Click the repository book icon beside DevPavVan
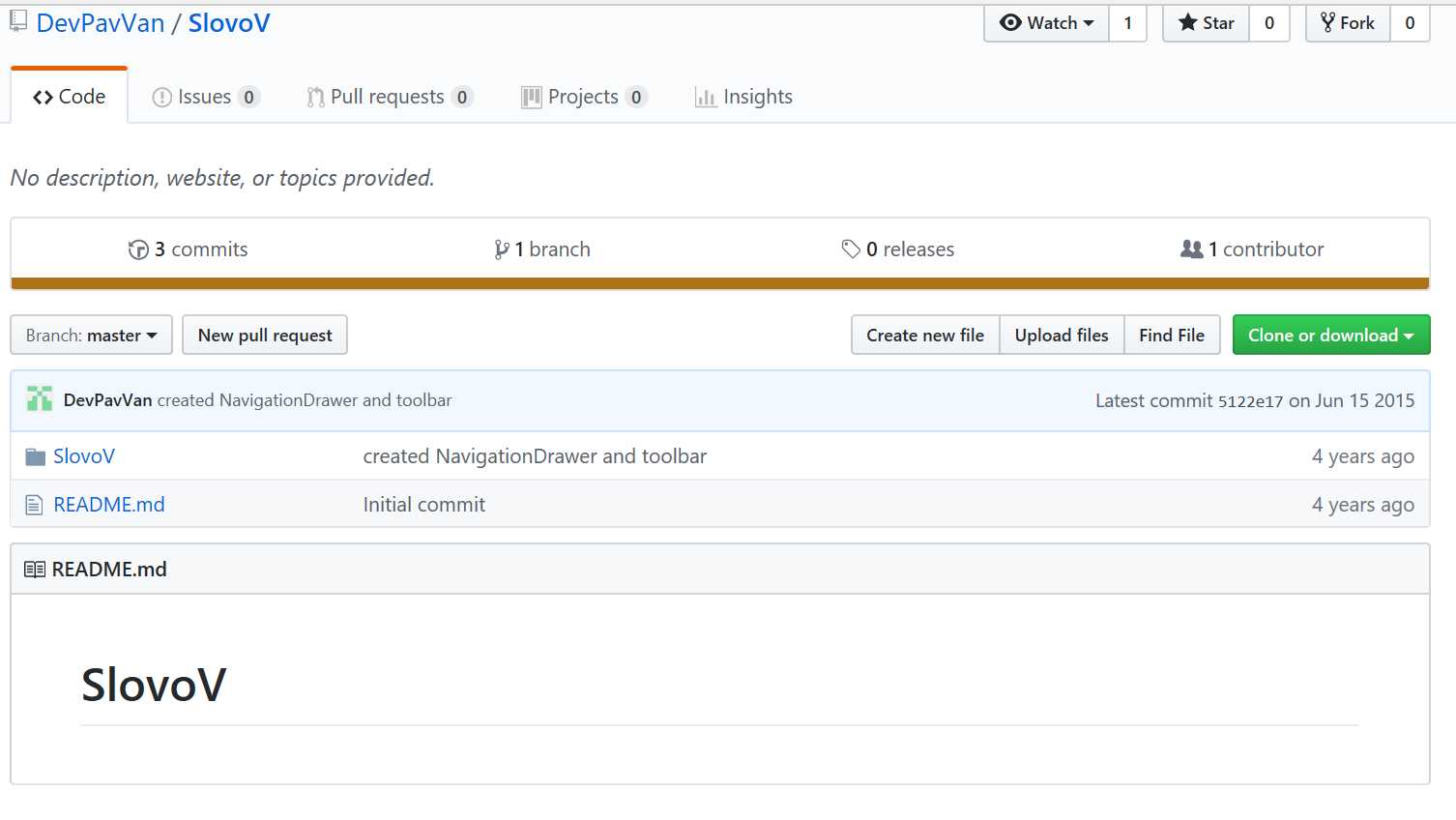1456x820 pixels. pos(18,21)
